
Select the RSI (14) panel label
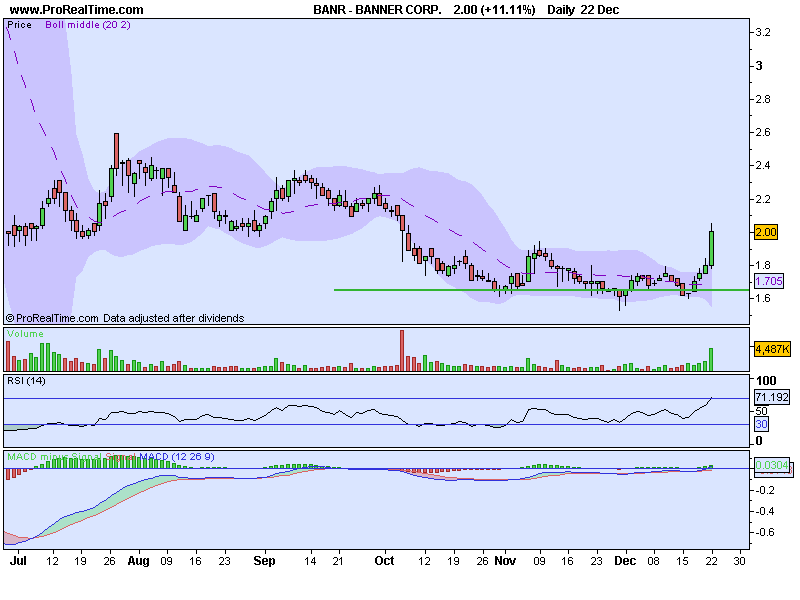pos(26,381)
